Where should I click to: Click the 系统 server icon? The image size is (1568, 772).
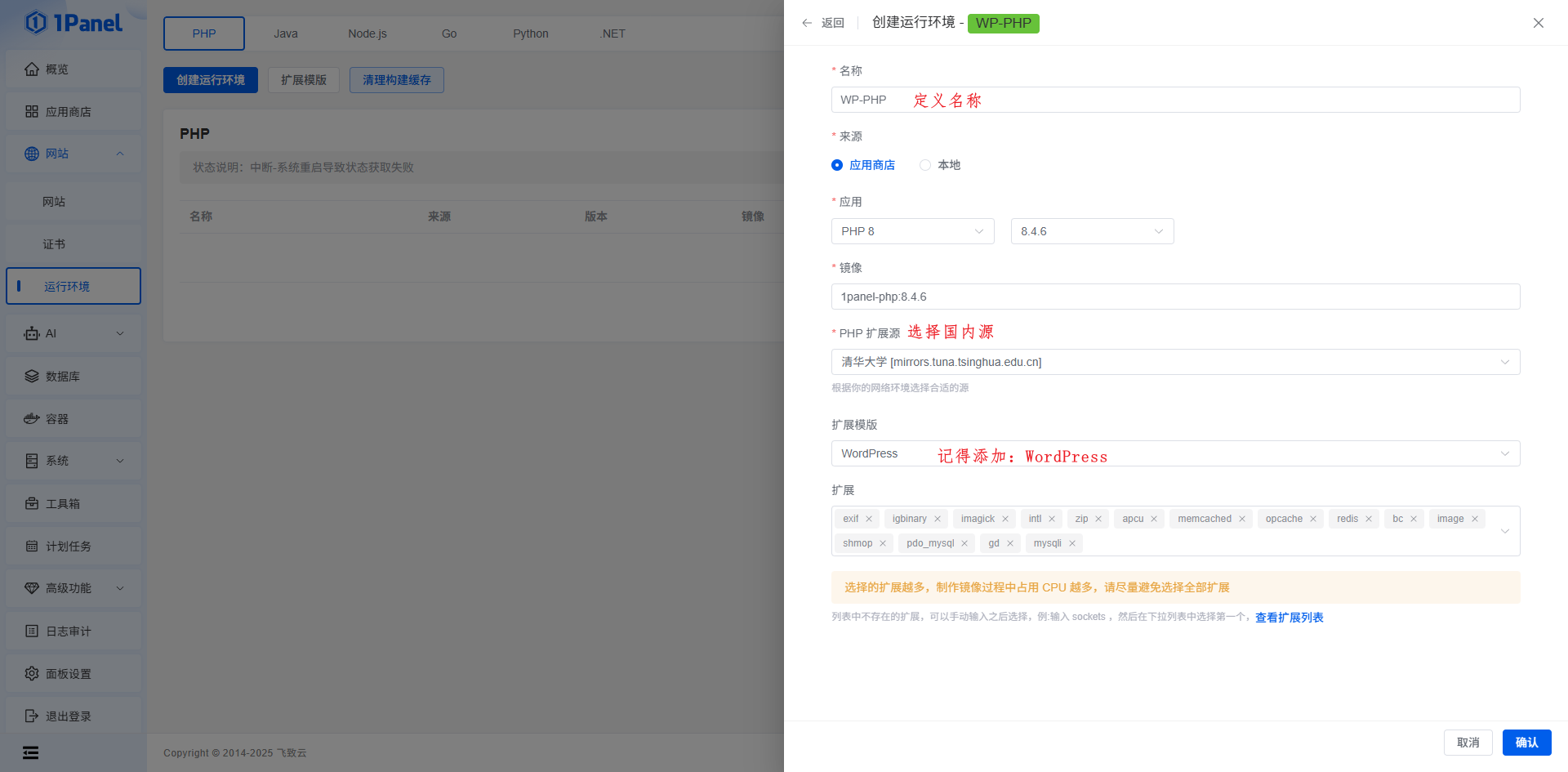pyautogui.click(x=32, y=461)
